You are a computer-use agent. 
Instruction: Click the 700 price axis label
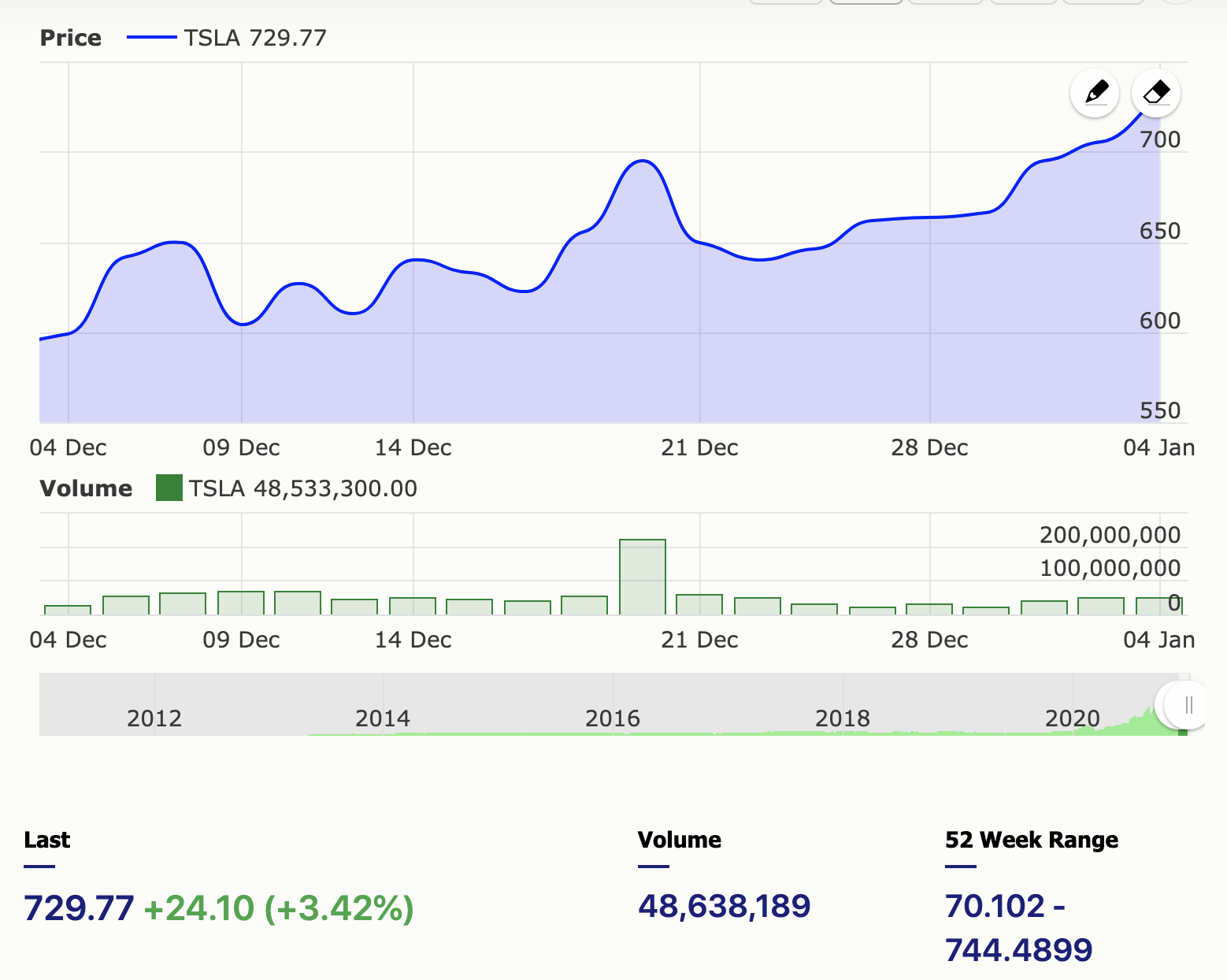point(1160,139)
